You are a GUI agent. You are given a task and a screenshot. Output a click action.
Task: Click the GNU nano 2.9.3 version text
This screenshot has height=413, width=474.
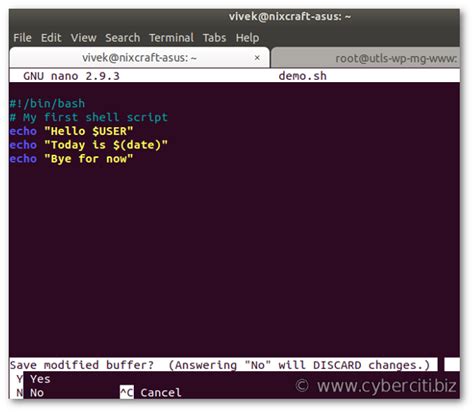[x=71, y=76]
